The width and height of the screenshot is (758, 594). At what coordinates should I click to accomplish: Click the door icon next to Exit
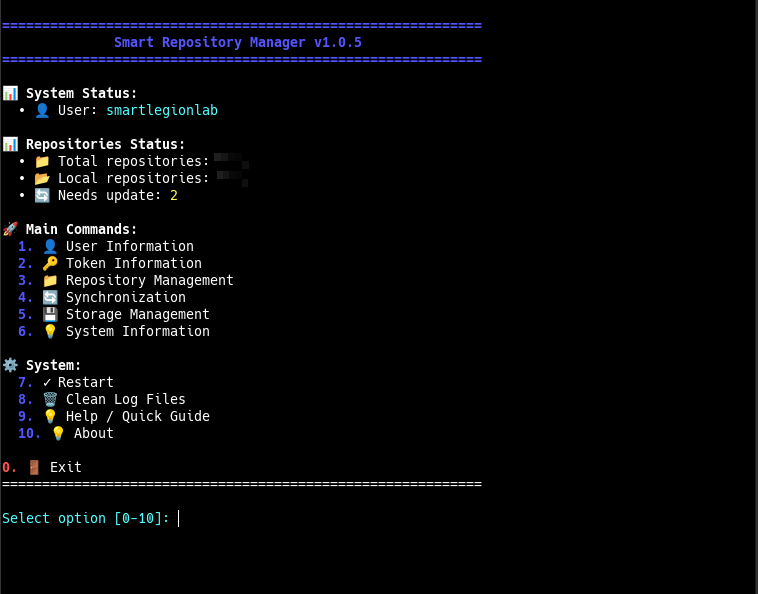tap(34, 467)
